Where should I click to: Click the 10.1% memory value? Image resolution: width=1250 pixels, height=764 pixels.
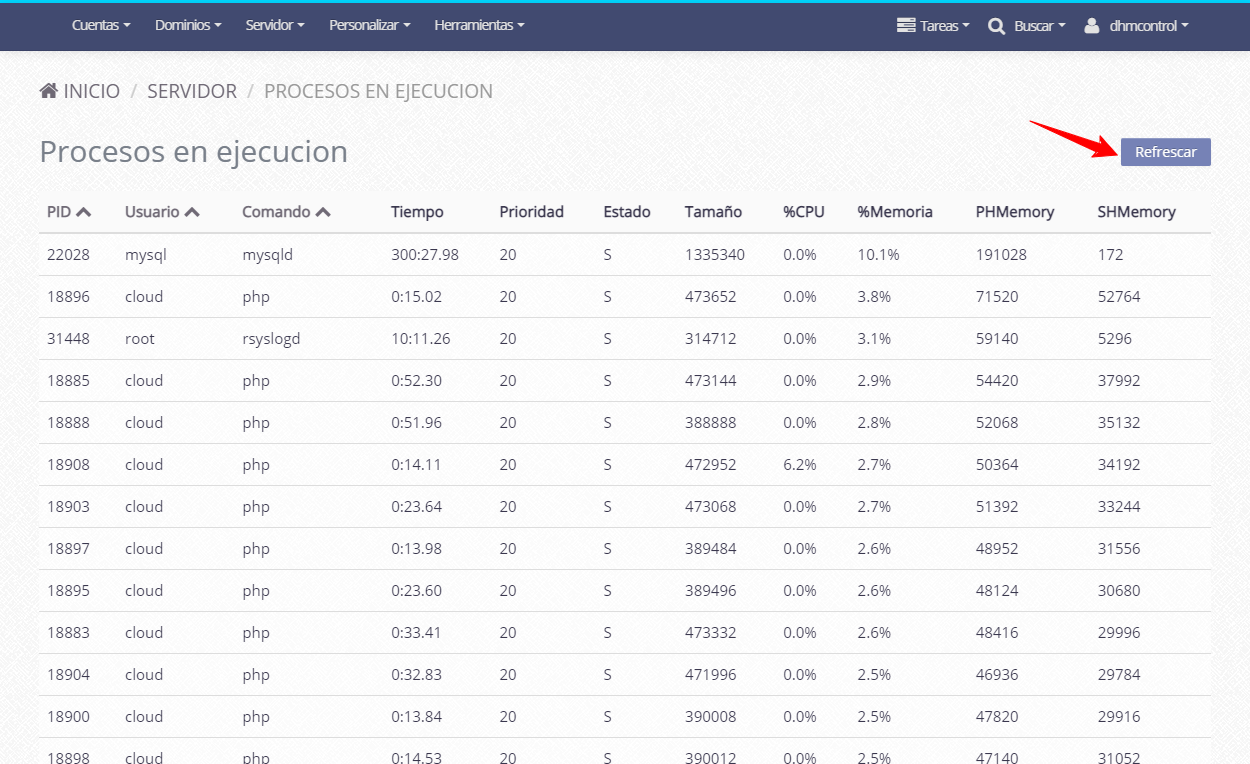(x=878, y=255)
